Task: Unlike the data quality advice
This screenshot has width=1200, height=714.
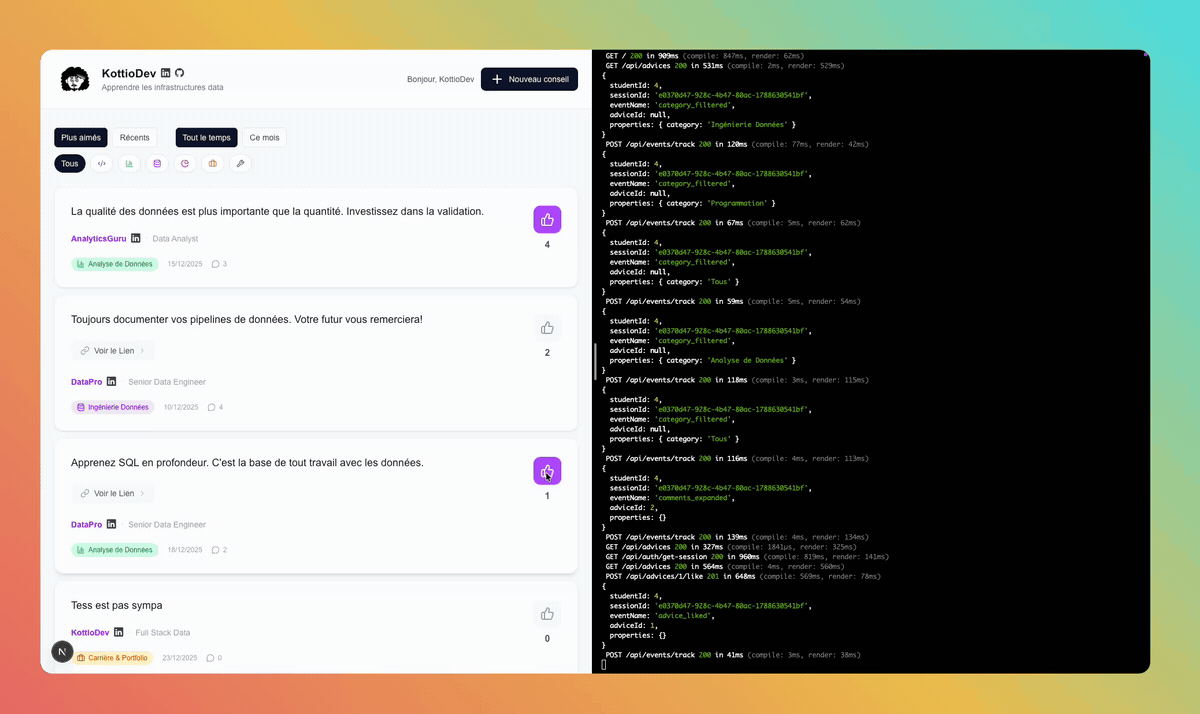Action: point(547,220)
